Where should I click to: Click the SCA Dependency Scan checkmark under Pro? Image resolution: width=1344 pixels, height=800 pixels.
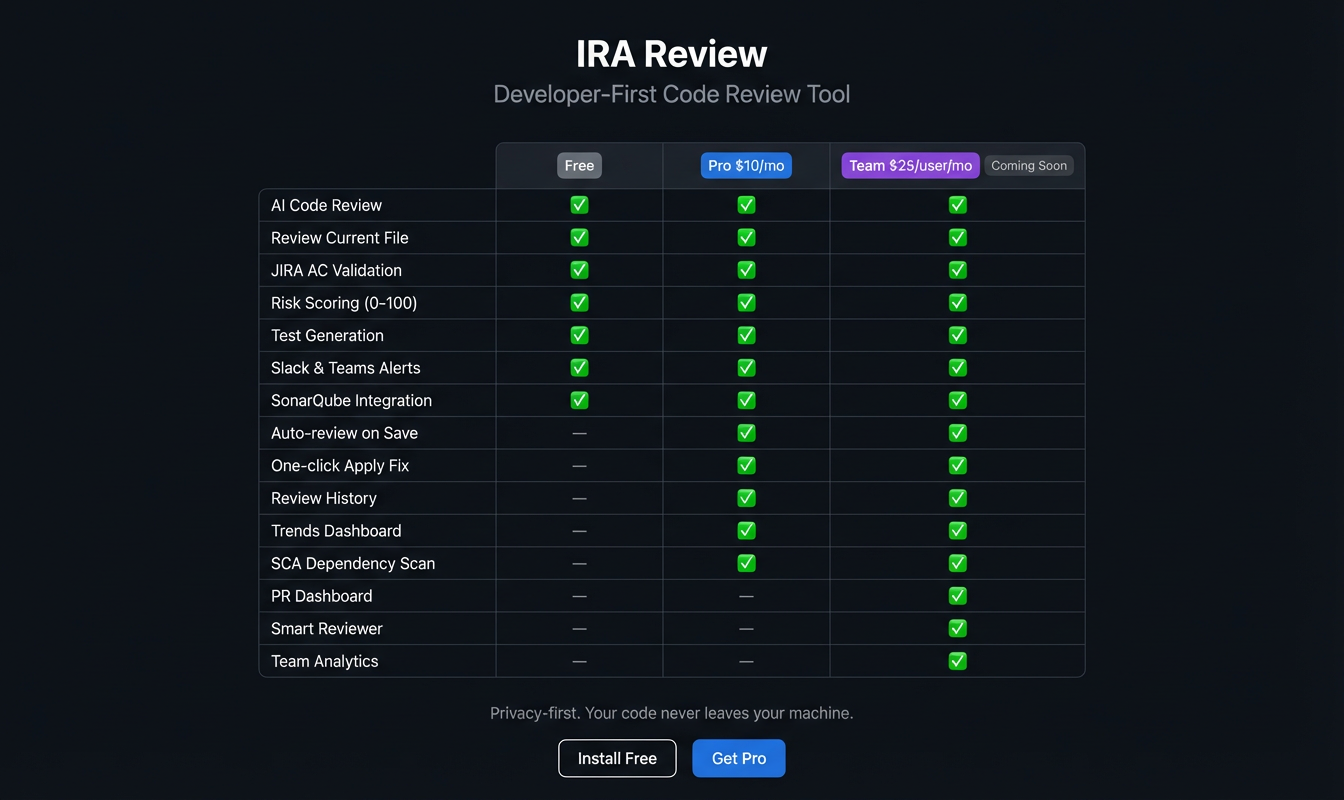(746, 563)
